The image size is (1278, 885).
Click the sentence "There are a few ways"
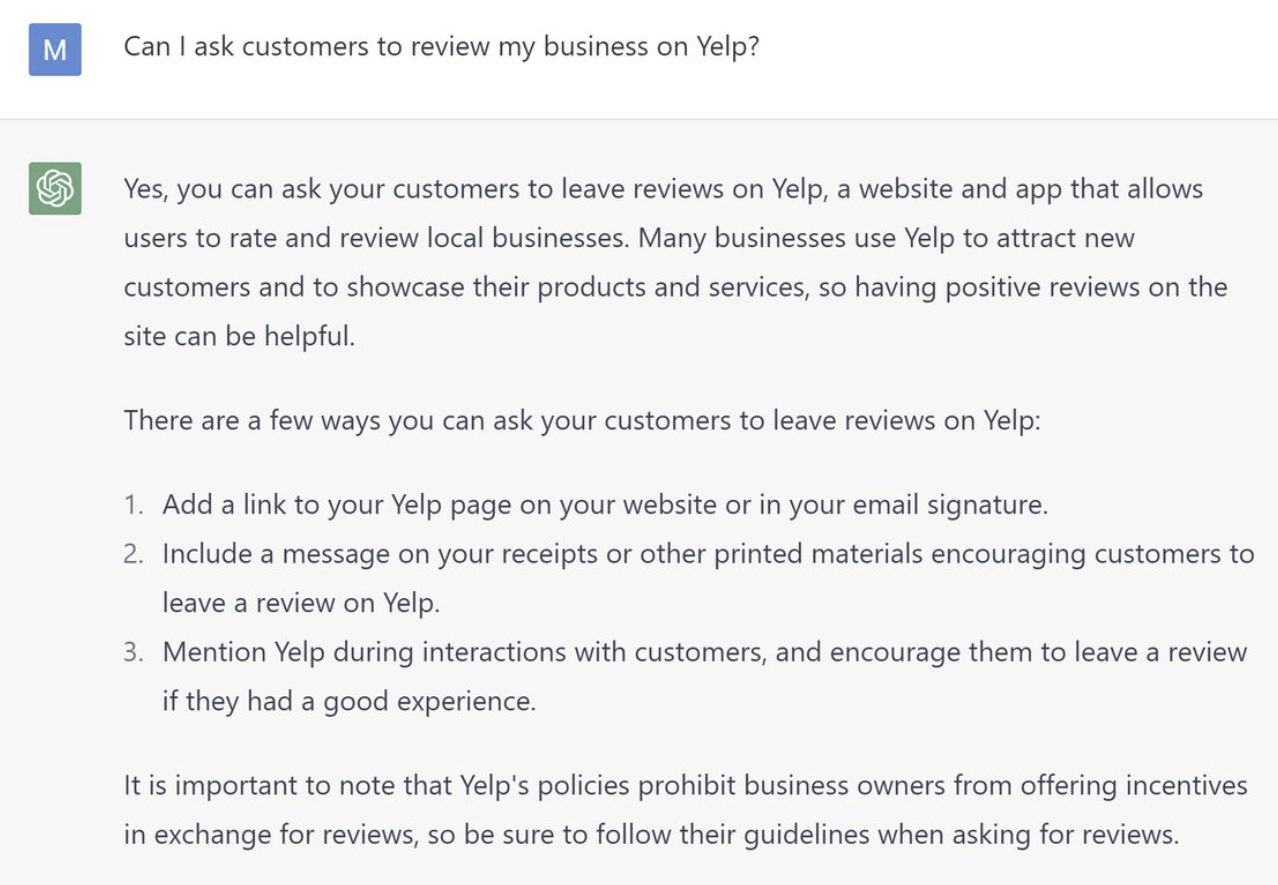582,420
